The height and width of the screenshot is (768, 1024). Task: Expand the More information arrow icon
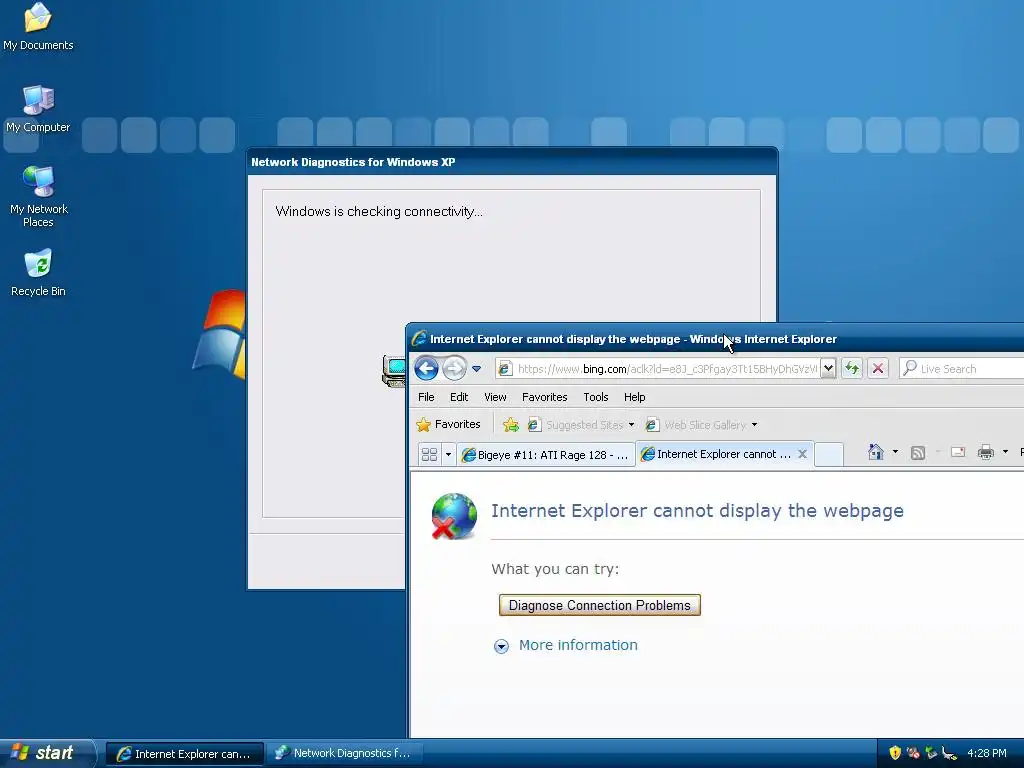[501, 647]
